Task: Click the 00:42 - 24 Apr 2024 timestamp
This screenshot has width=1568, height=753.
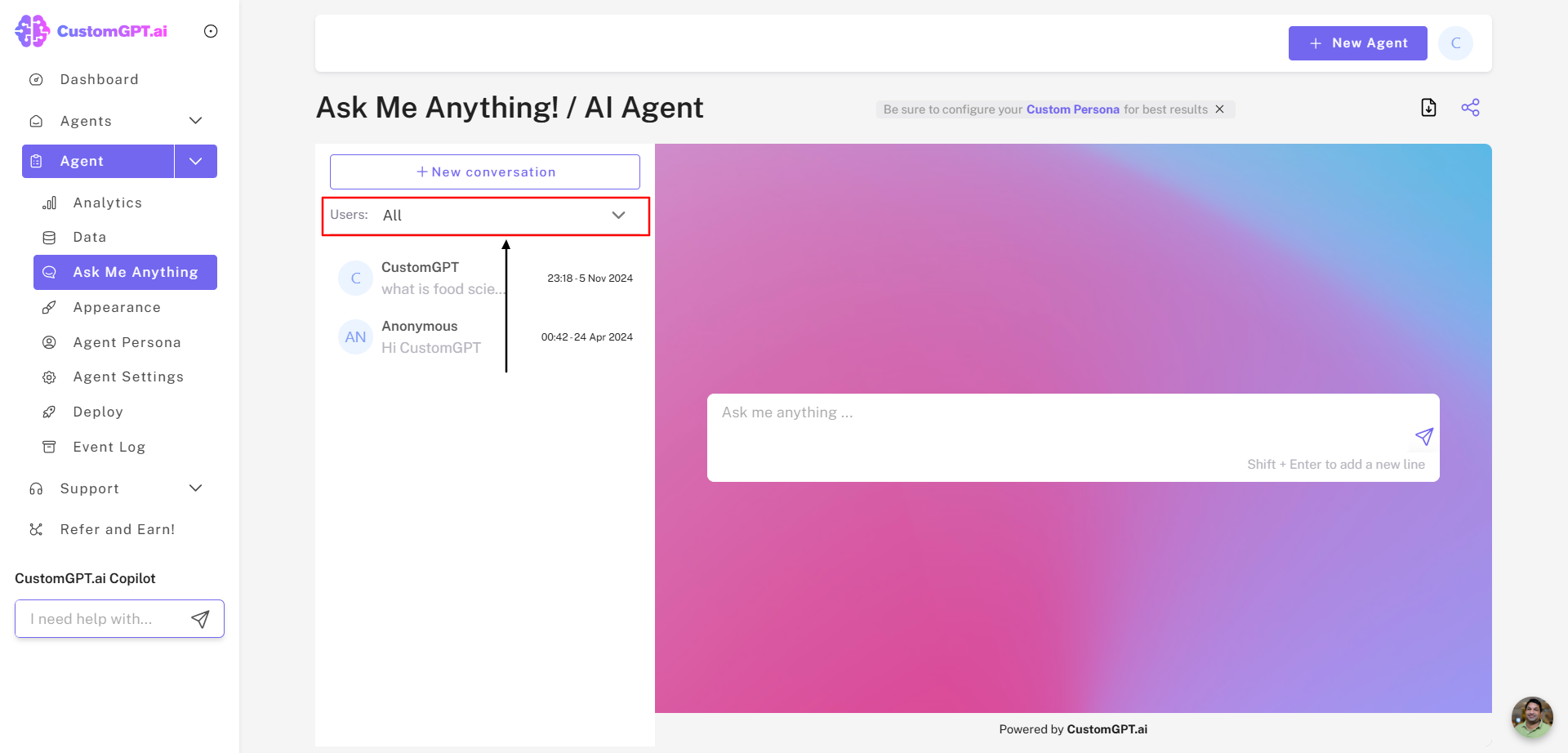Action: [586, 337]
